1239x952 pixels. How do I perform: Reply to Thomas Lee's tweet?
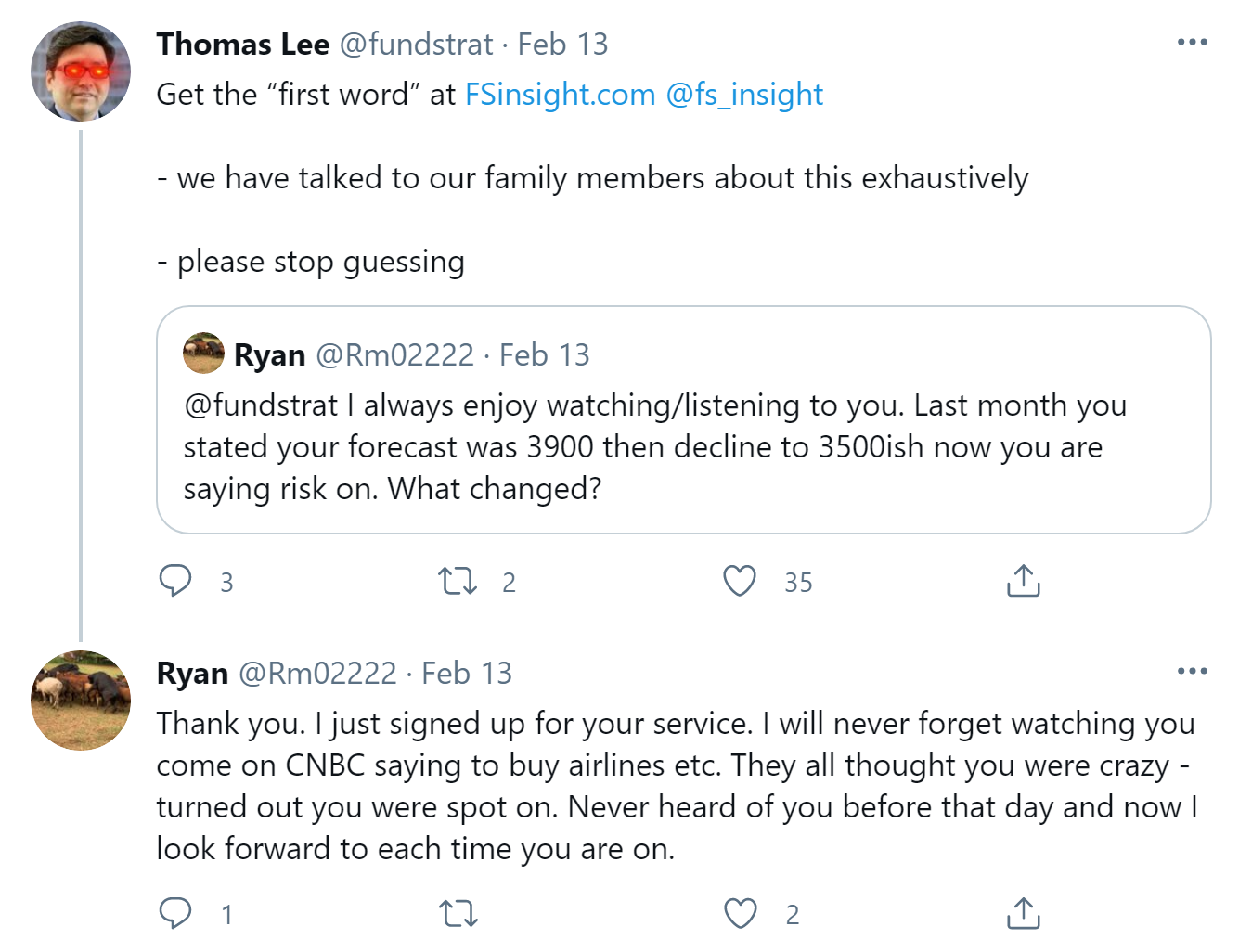(x=175, y=581)
